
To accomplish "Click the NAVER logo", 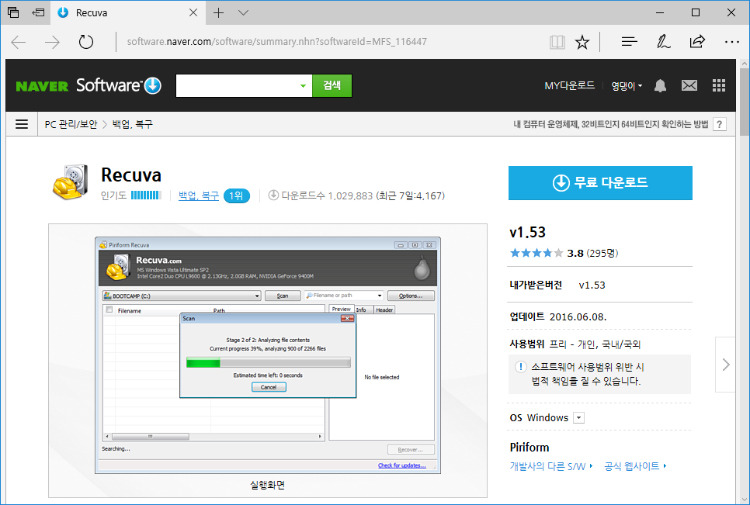I will (42, 86).
